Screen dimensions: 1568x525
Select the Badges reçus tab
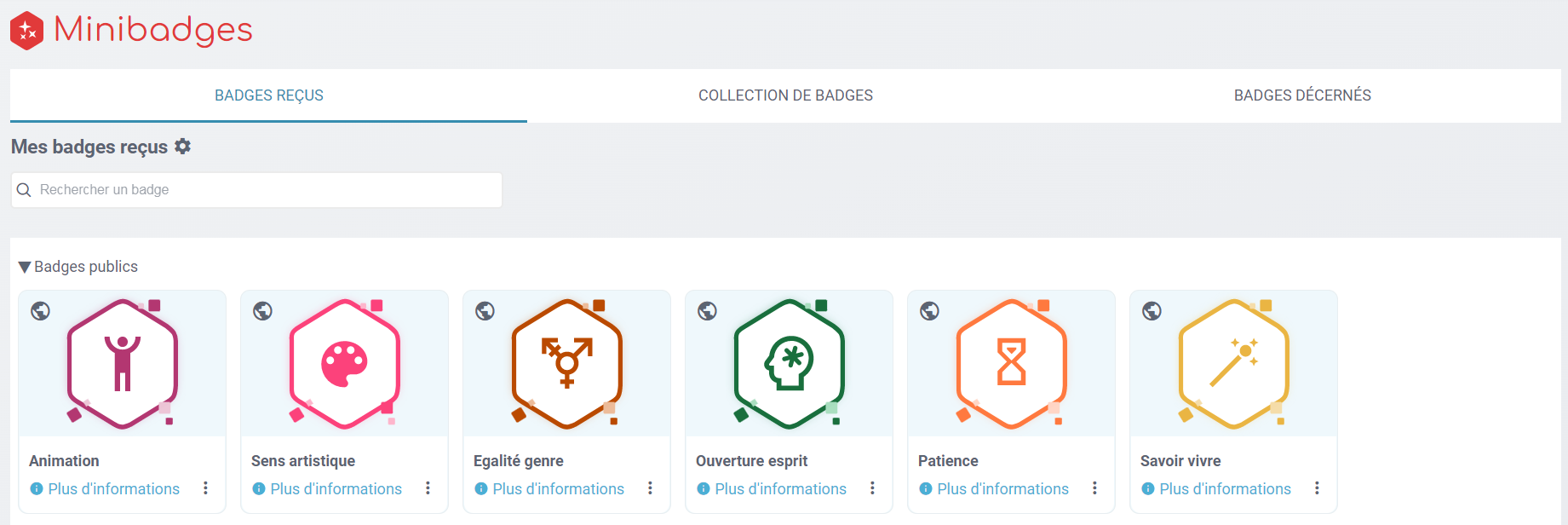coord(269,95)
